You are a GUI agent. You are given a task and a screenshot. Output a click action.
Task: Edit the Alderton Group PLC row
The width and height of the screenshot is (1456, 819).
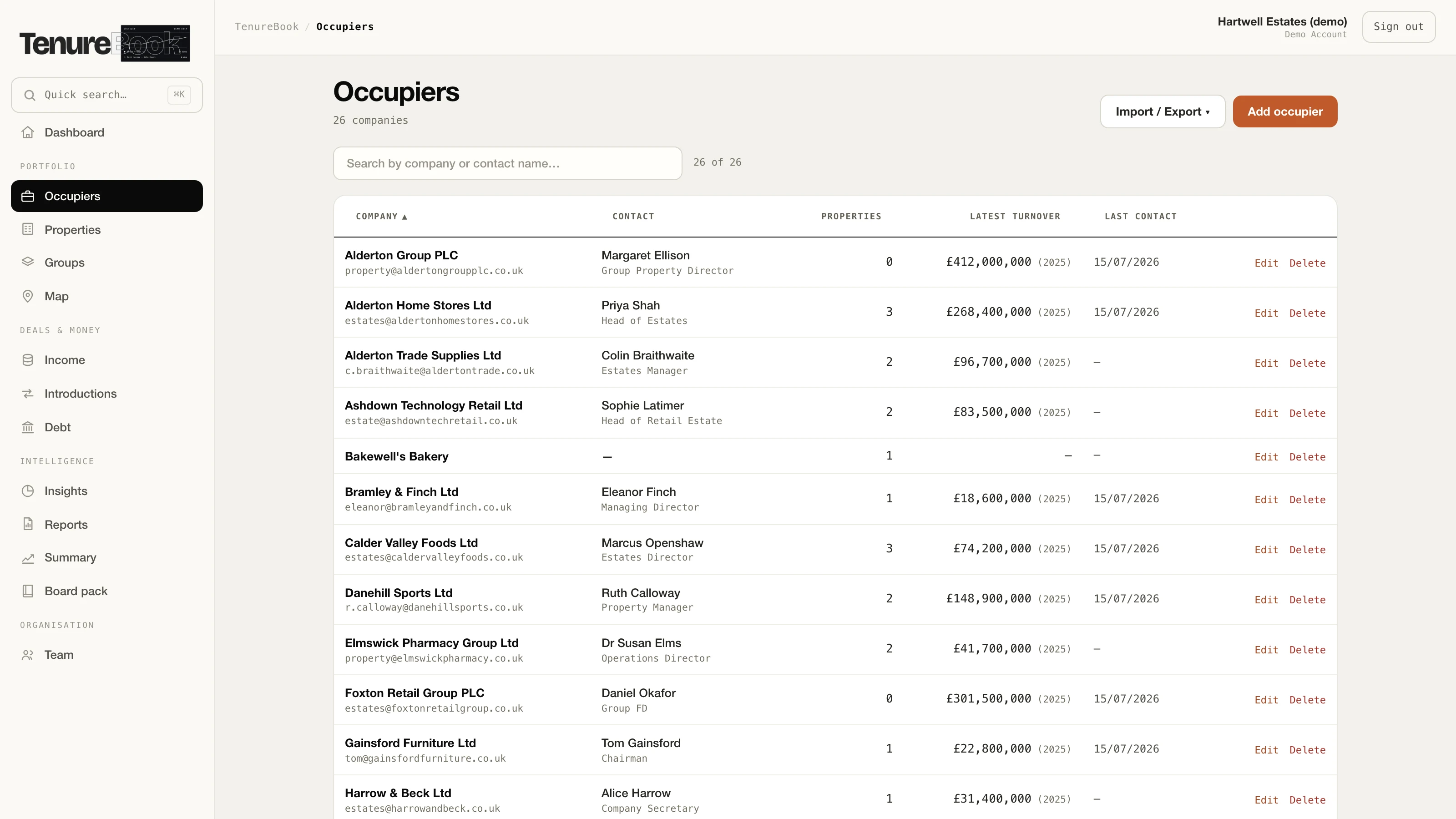(1266, 263)
